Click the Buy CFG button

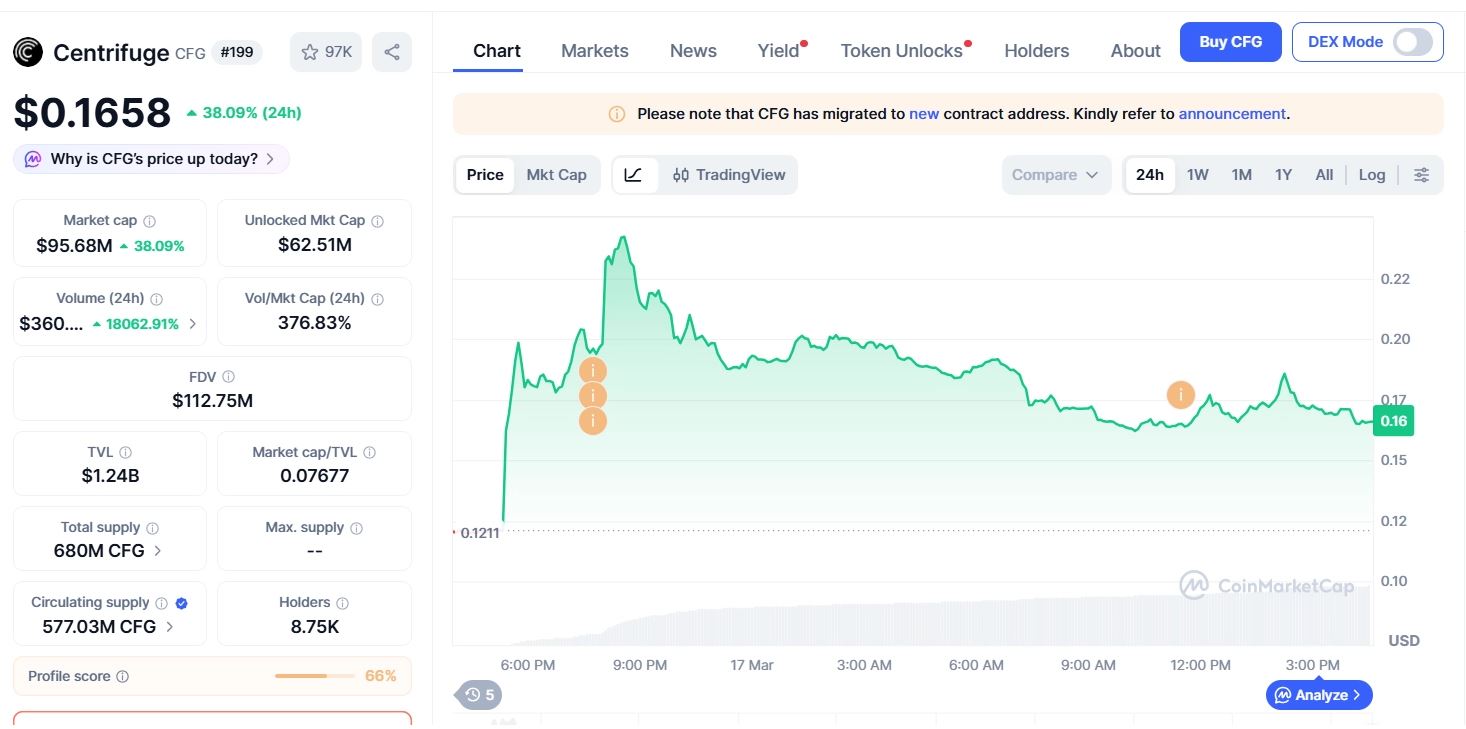(x=1231, y=42)
